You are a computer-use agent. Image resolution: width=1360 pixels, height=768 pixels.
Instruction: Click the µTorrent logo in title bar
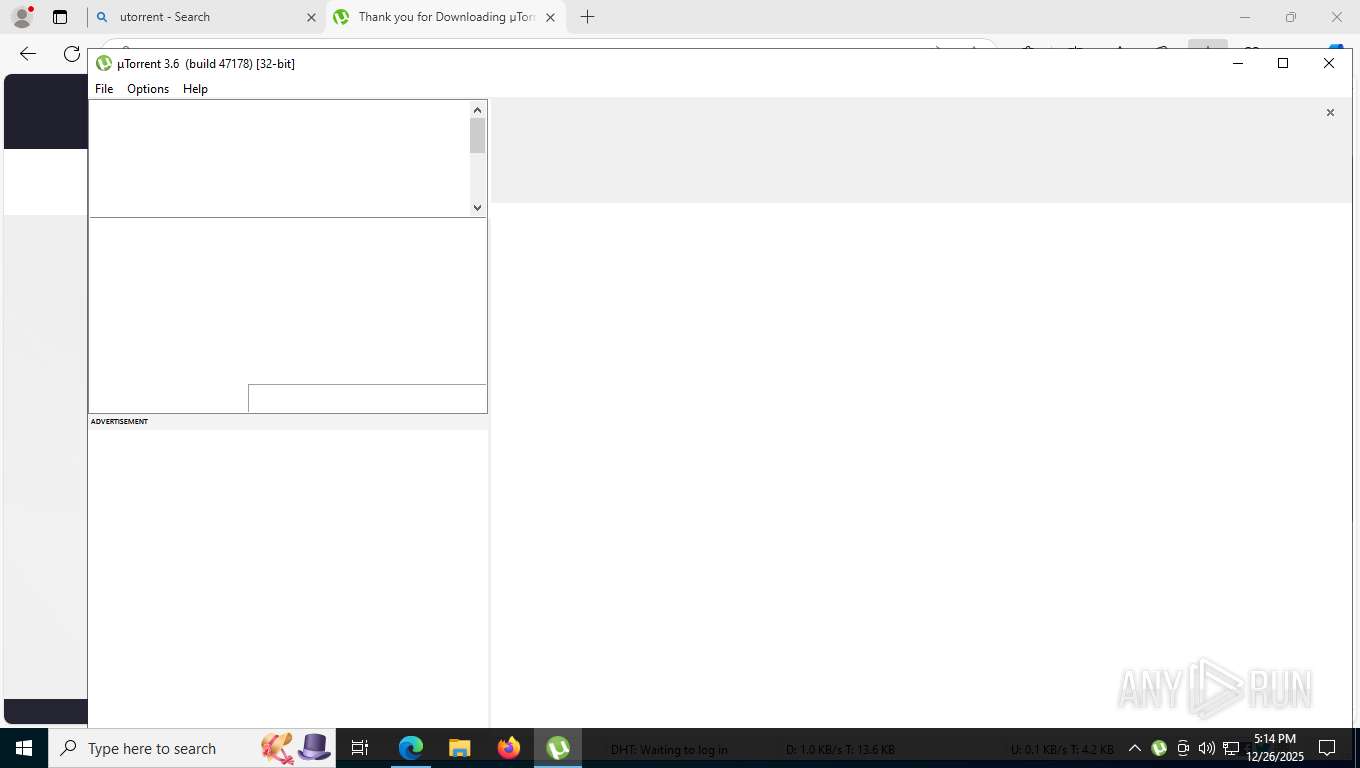click(x=103, y=63)
